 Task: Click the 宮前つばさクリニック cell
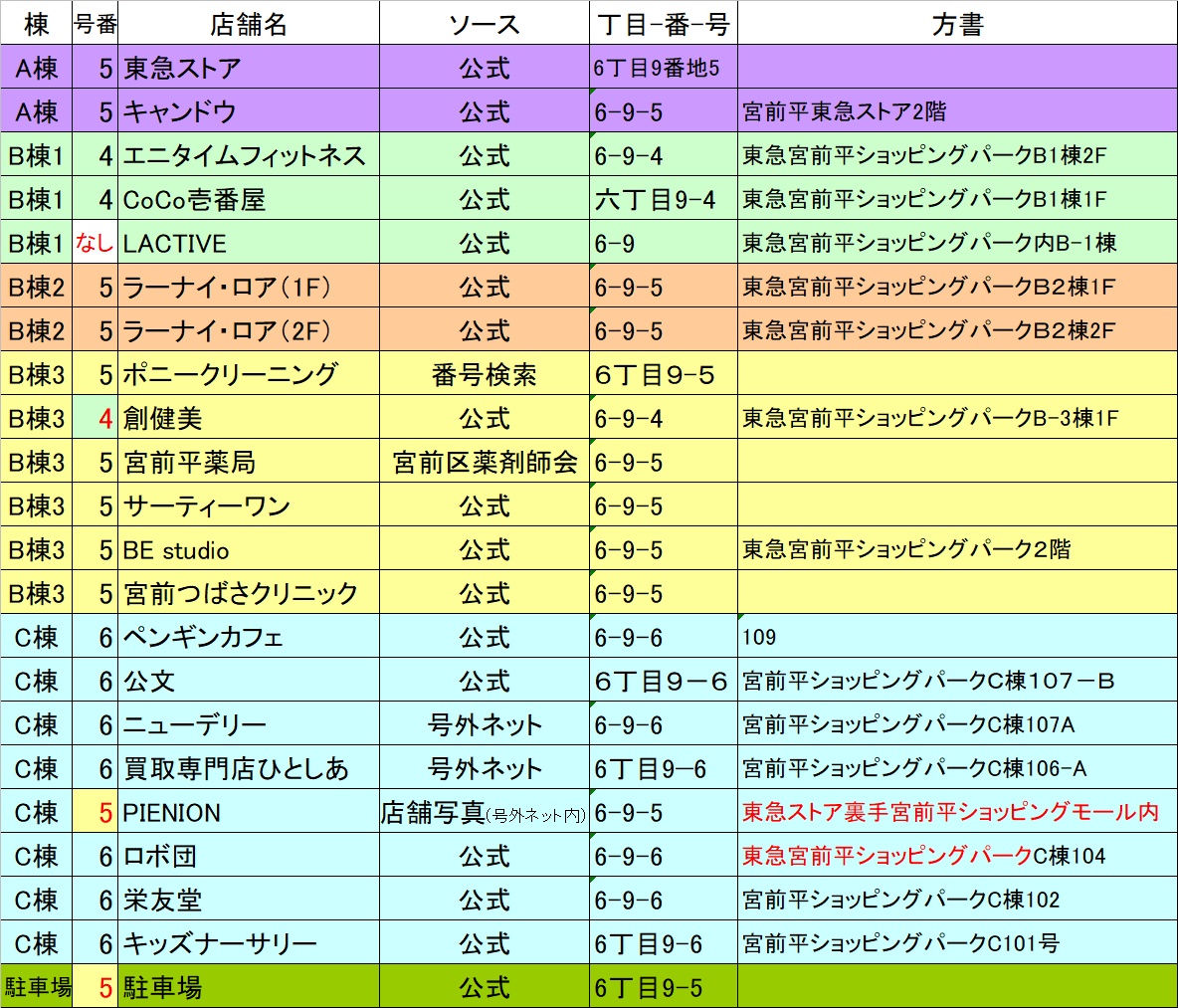[x=249, y=592]
